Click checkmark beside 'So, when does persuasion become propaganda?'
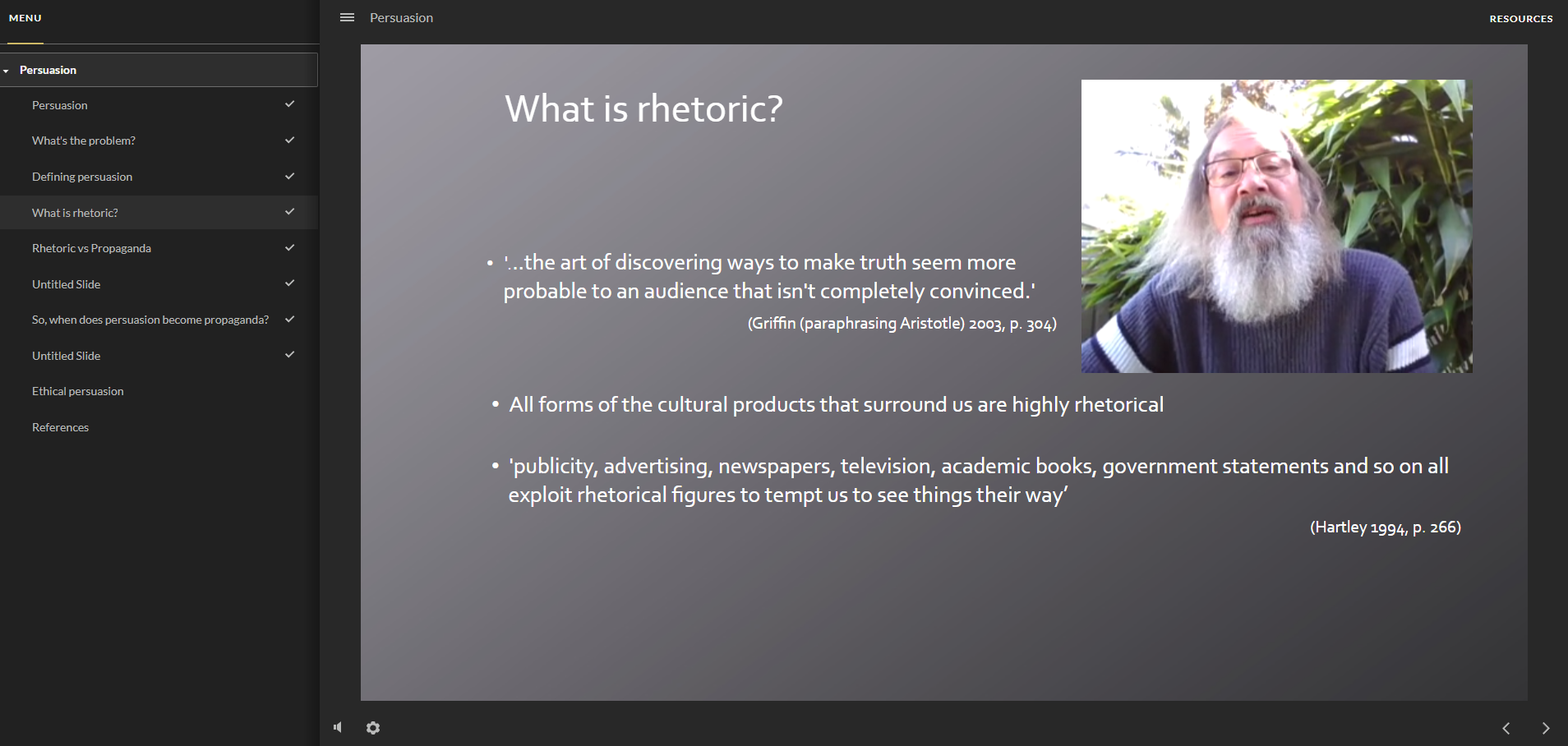The height and width of the screenshot is (746, 1568). (289, 319)
